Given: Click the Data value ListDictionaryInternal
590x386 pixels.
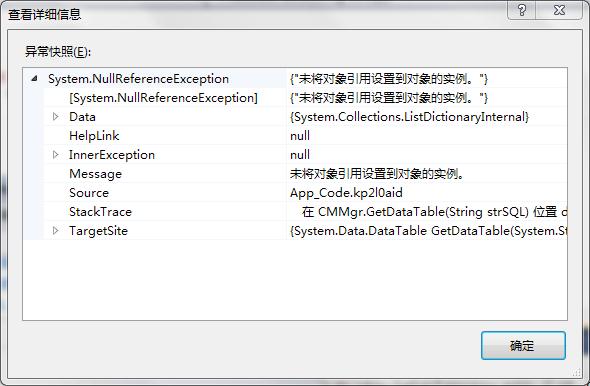Looking at the screenshot, I should (409, 117).
